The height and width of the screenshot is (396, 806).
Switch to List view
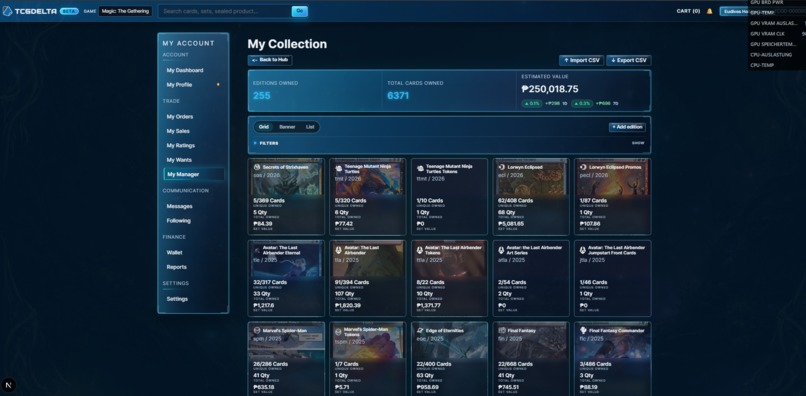click(x=310, y=127)
